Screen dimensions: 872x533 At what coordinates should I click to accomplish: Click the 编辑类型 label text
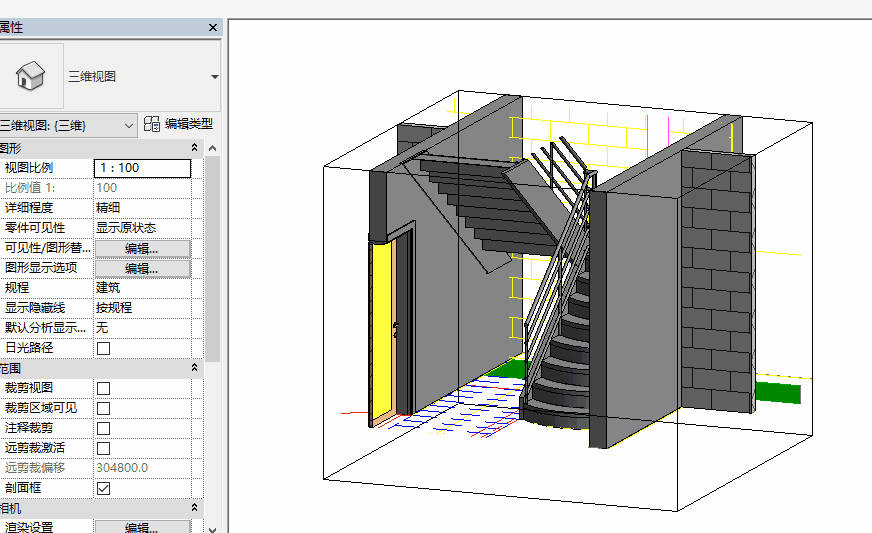(x=189, y=124)
